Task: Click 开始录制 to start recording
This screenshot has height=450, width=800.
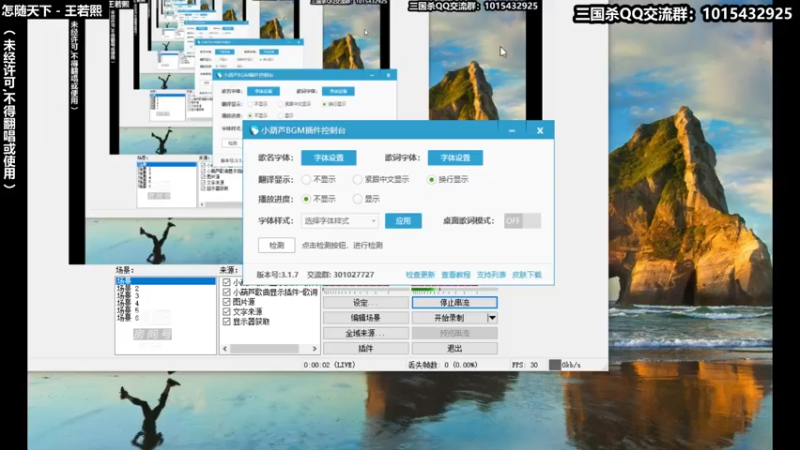Action: [x=449, y=318]
